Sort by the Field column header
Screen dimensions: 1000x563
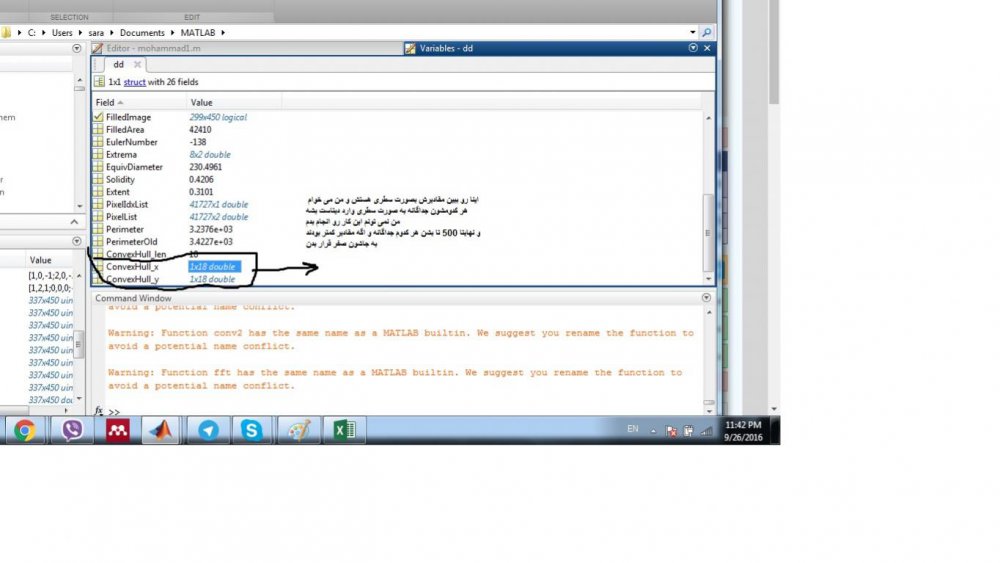click(109, 102)
